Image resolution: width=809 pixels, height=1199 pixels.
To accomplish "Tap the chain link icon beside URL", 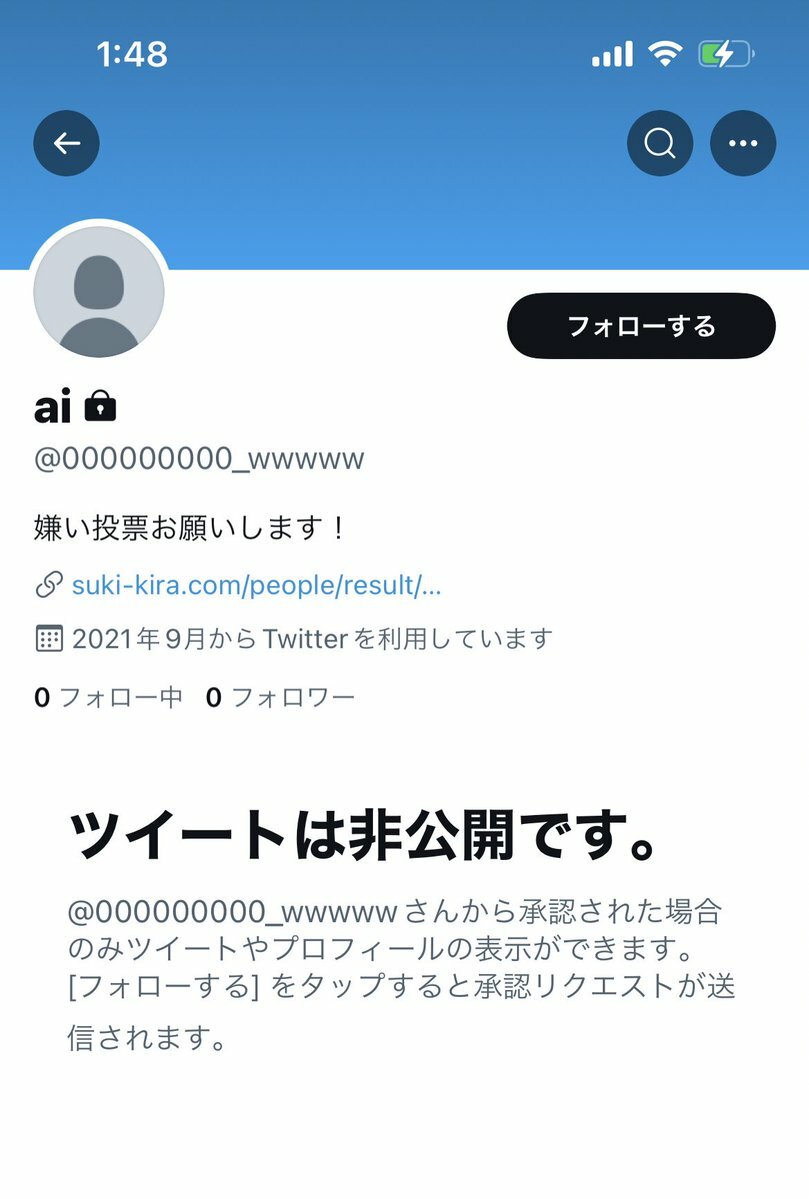I will click(49, 585).
